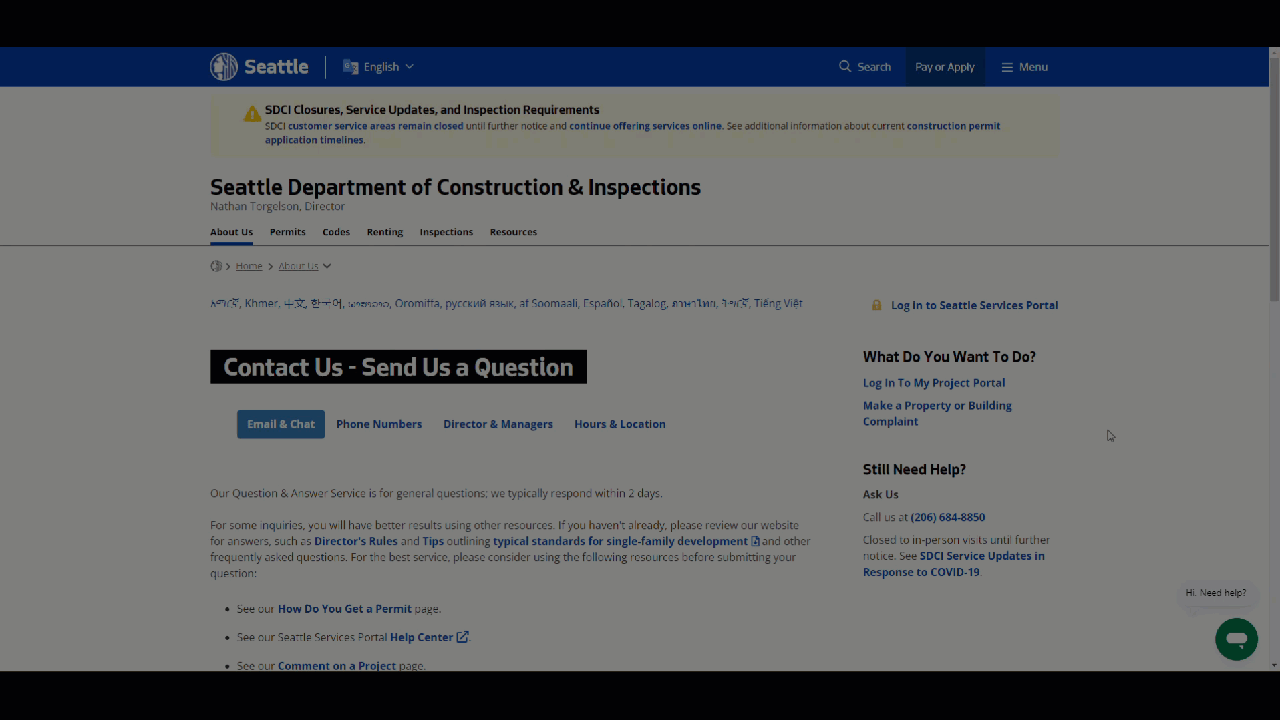Select the Phone Numbers tab

[379, 424]
